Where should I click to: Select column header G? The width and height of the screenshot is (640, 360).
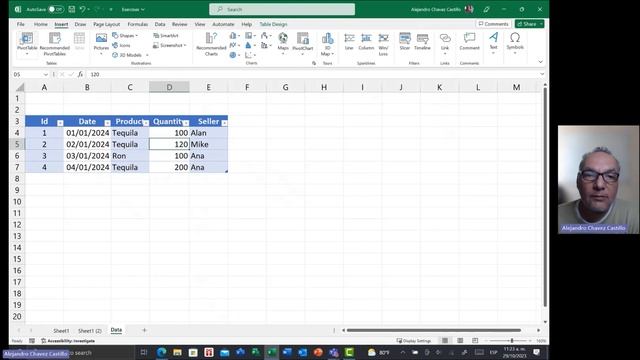pos(285,87)
